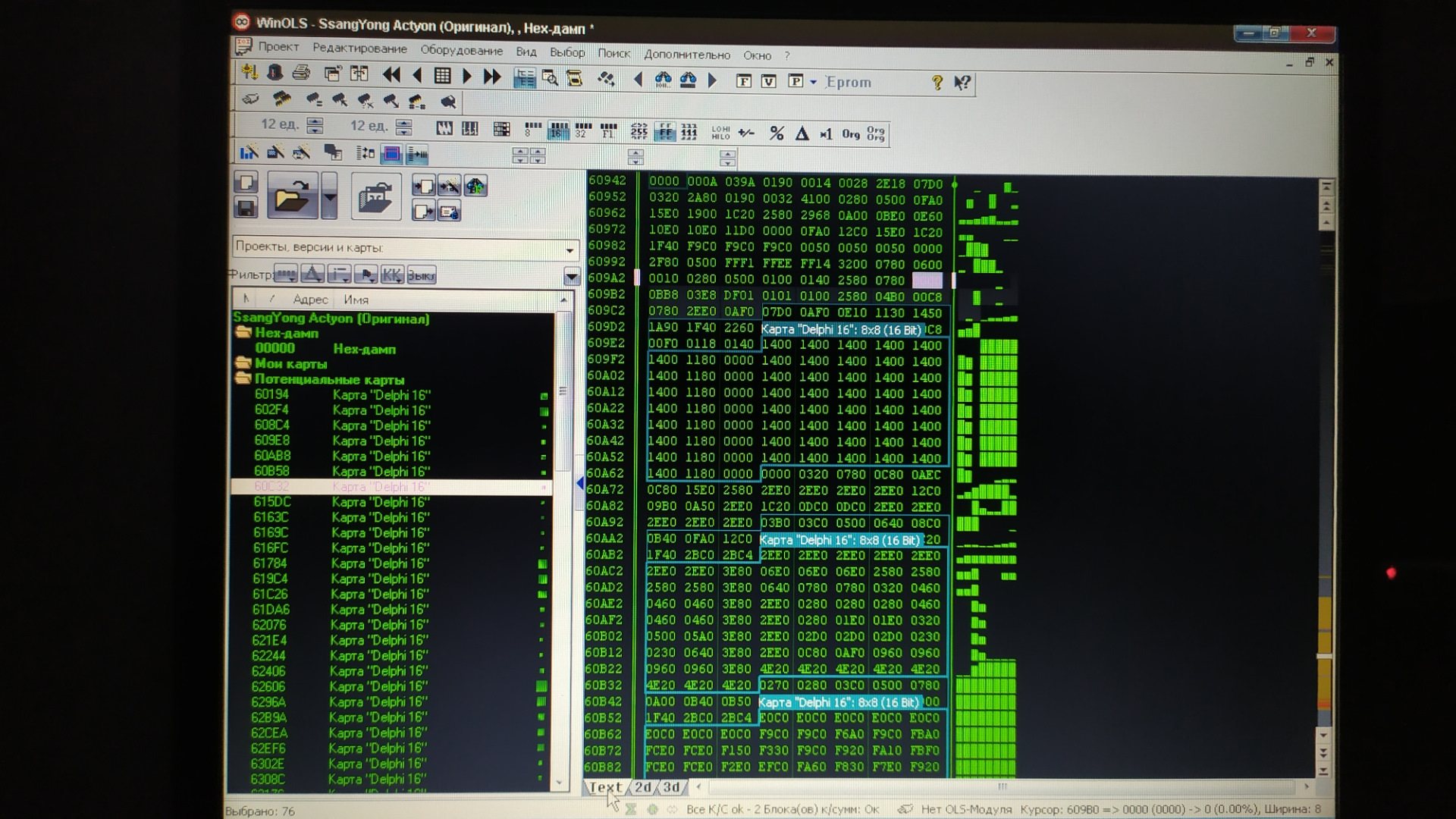
Task: Select map at address 609E8
Action: 393,441
